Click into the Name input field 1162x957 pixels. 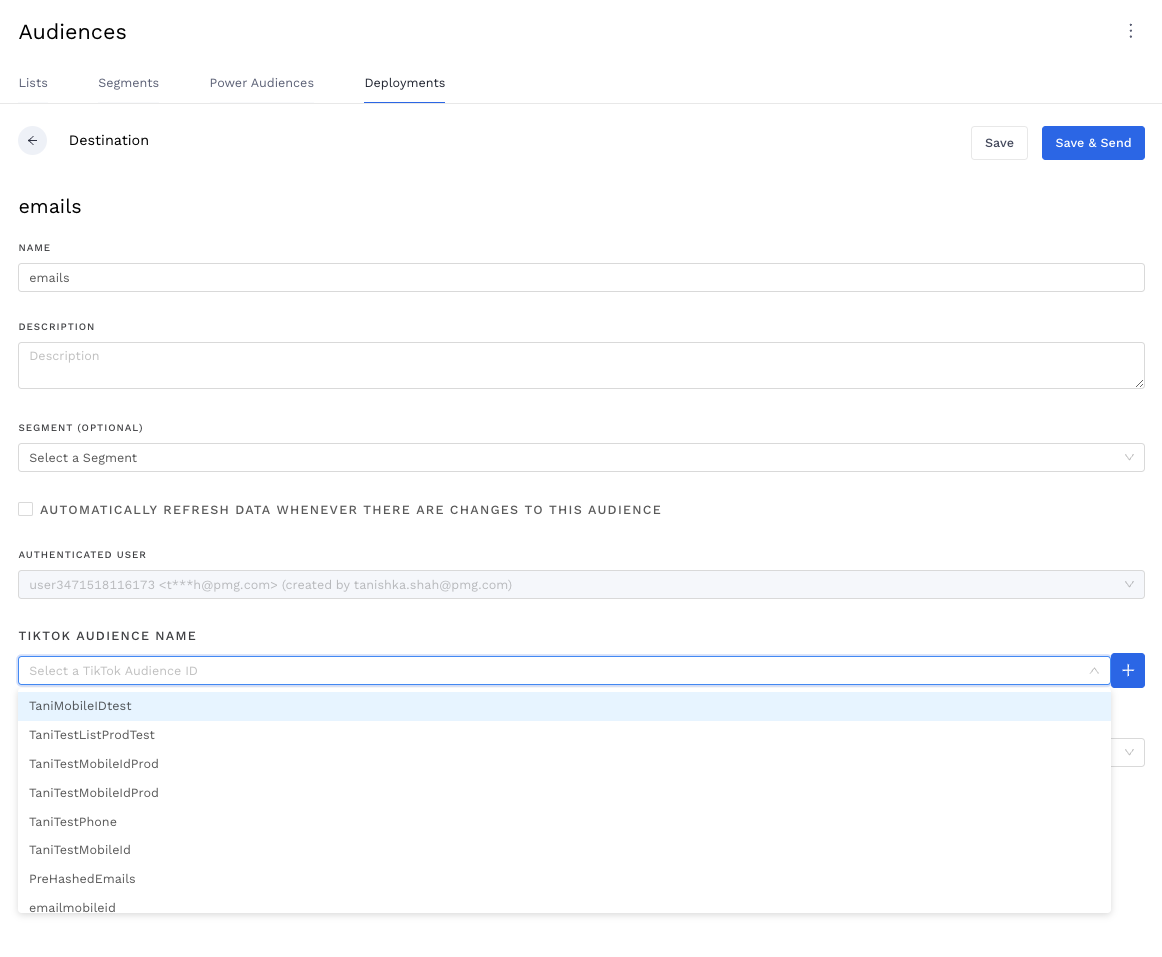click(580, 277)
